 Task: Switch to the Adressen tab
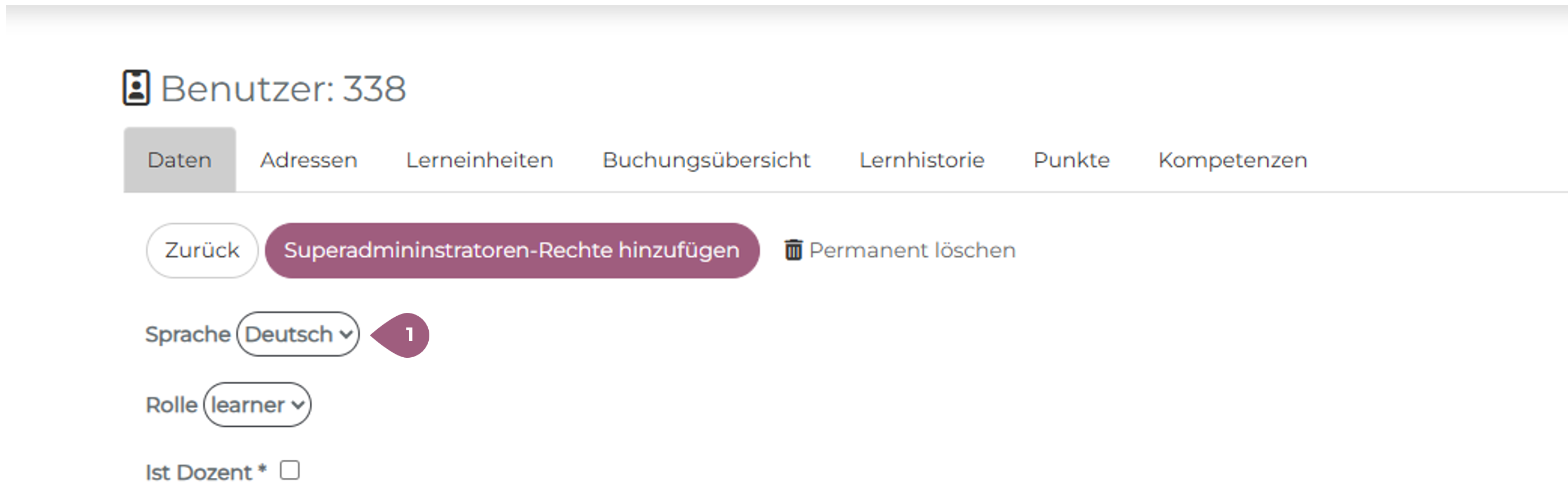309,160
